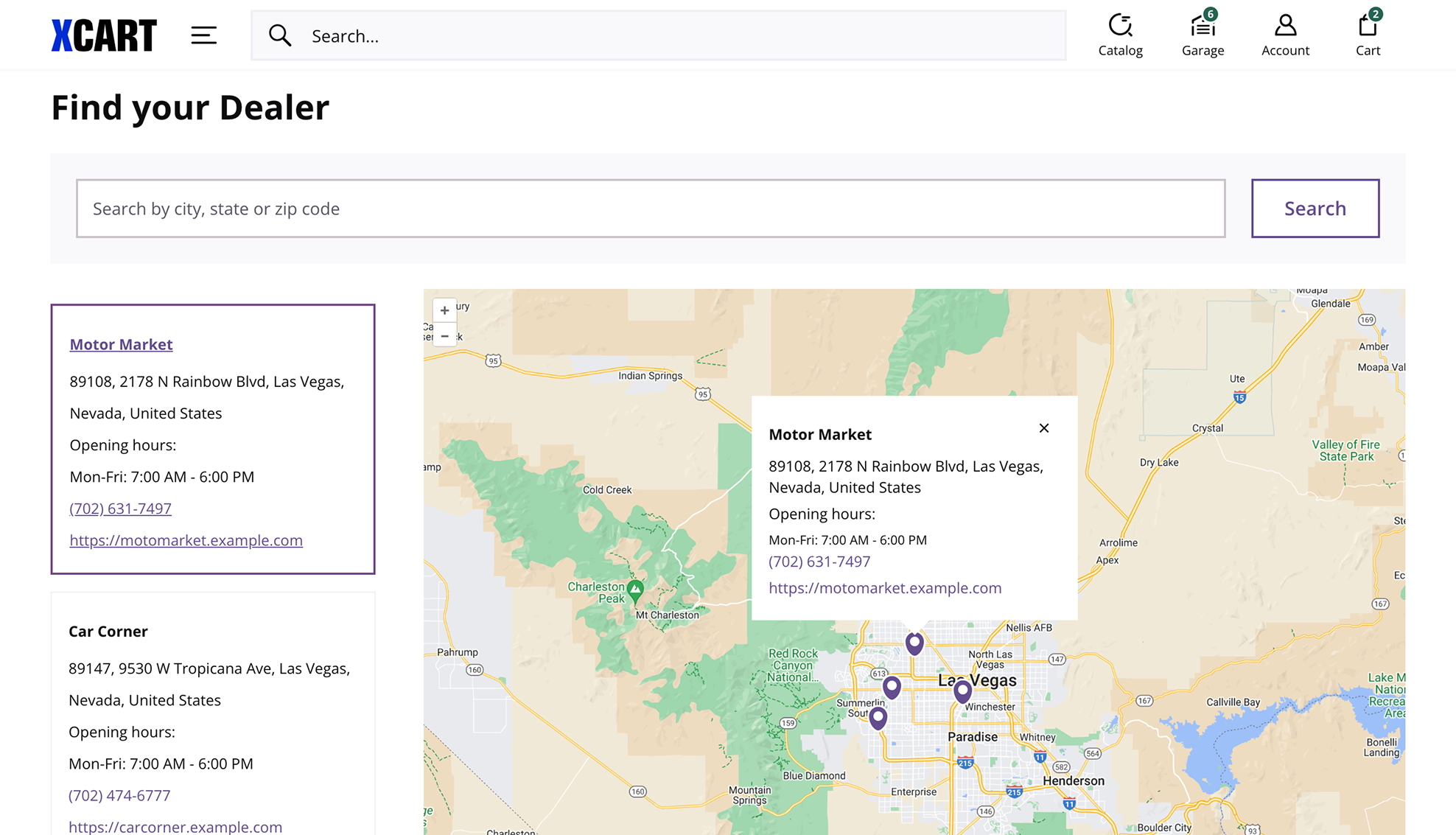1456x835 pixels.
Task: Open the Garage icon
Action: pyautogui.click(x=1203, y=35)
